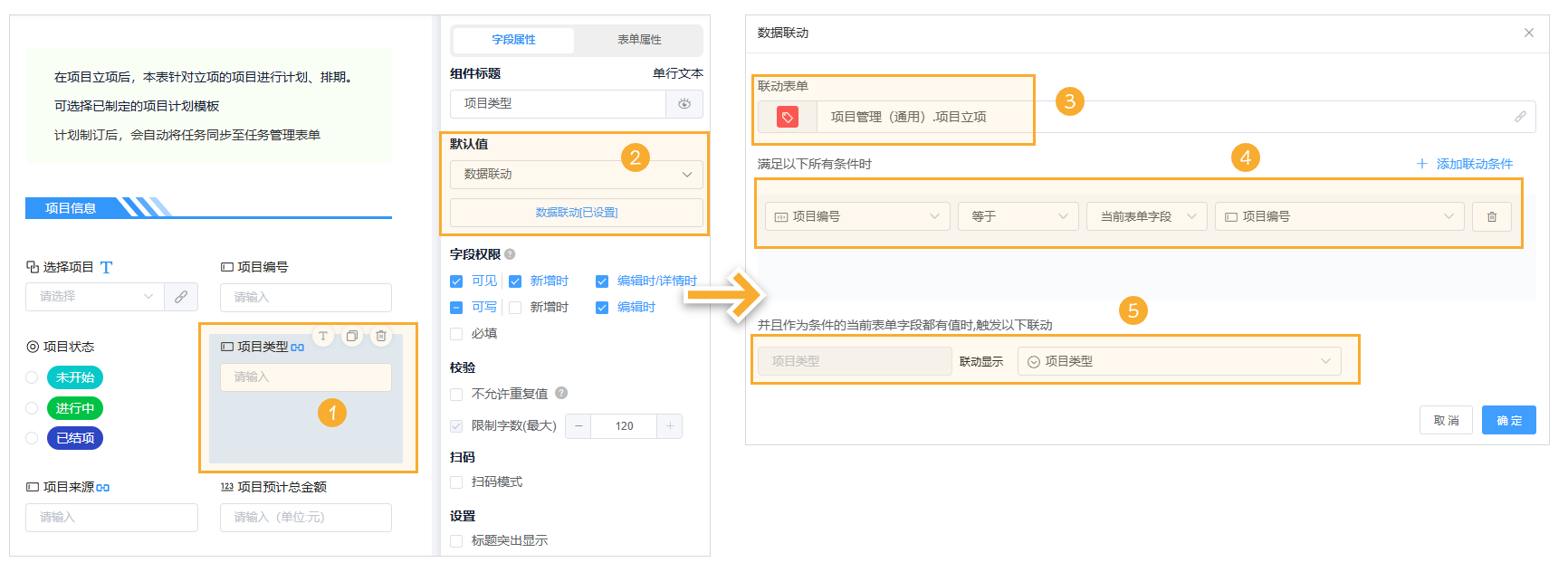Click the 进行中 green status tag

tap(75, 408)
